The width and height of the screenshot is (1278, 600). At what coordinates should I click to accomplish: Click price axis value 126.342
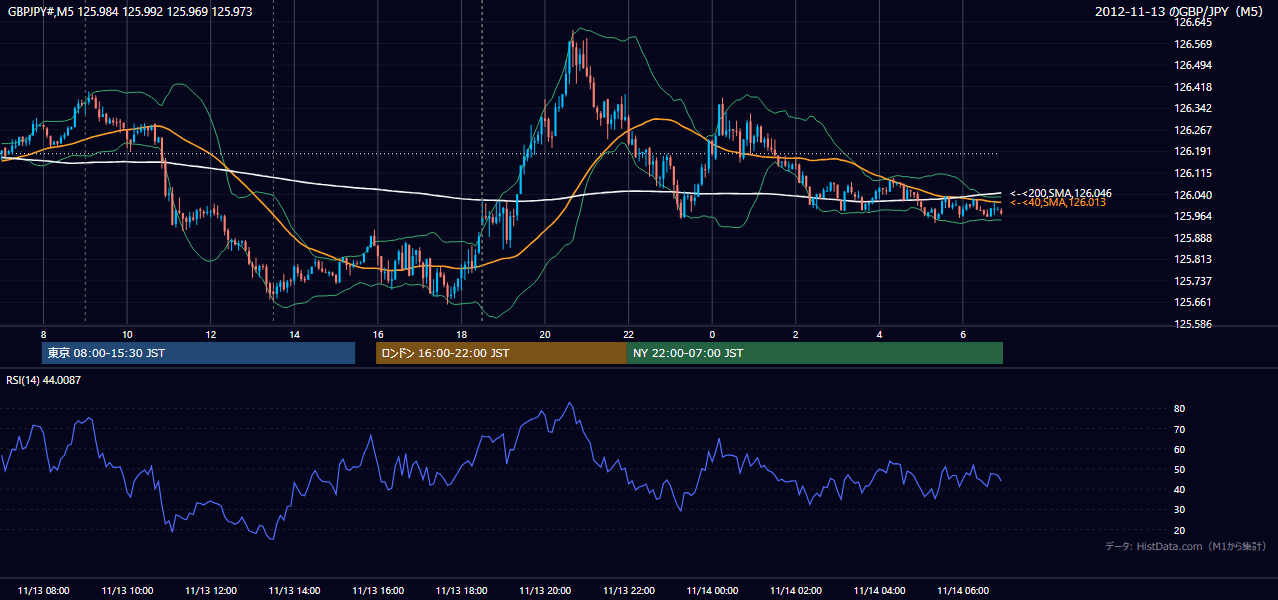(1193, 108)
